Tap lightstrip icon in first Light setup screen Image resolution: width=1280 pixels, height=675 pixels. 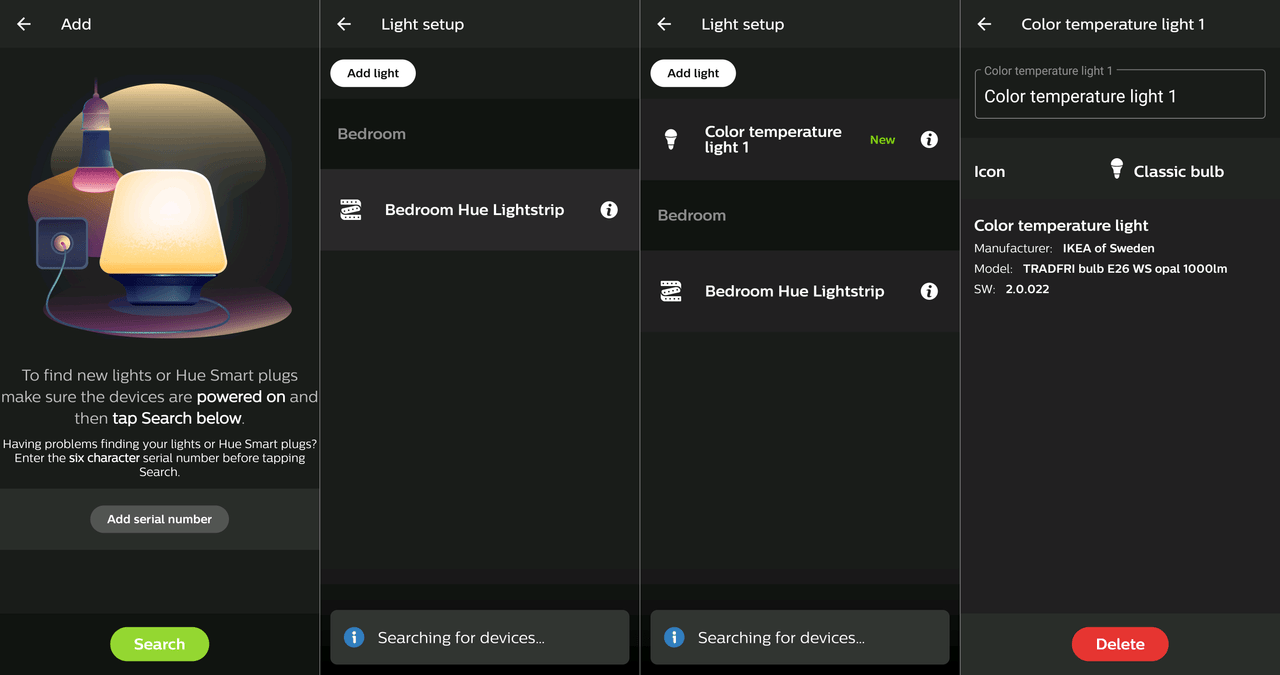[x=351, y=210]
